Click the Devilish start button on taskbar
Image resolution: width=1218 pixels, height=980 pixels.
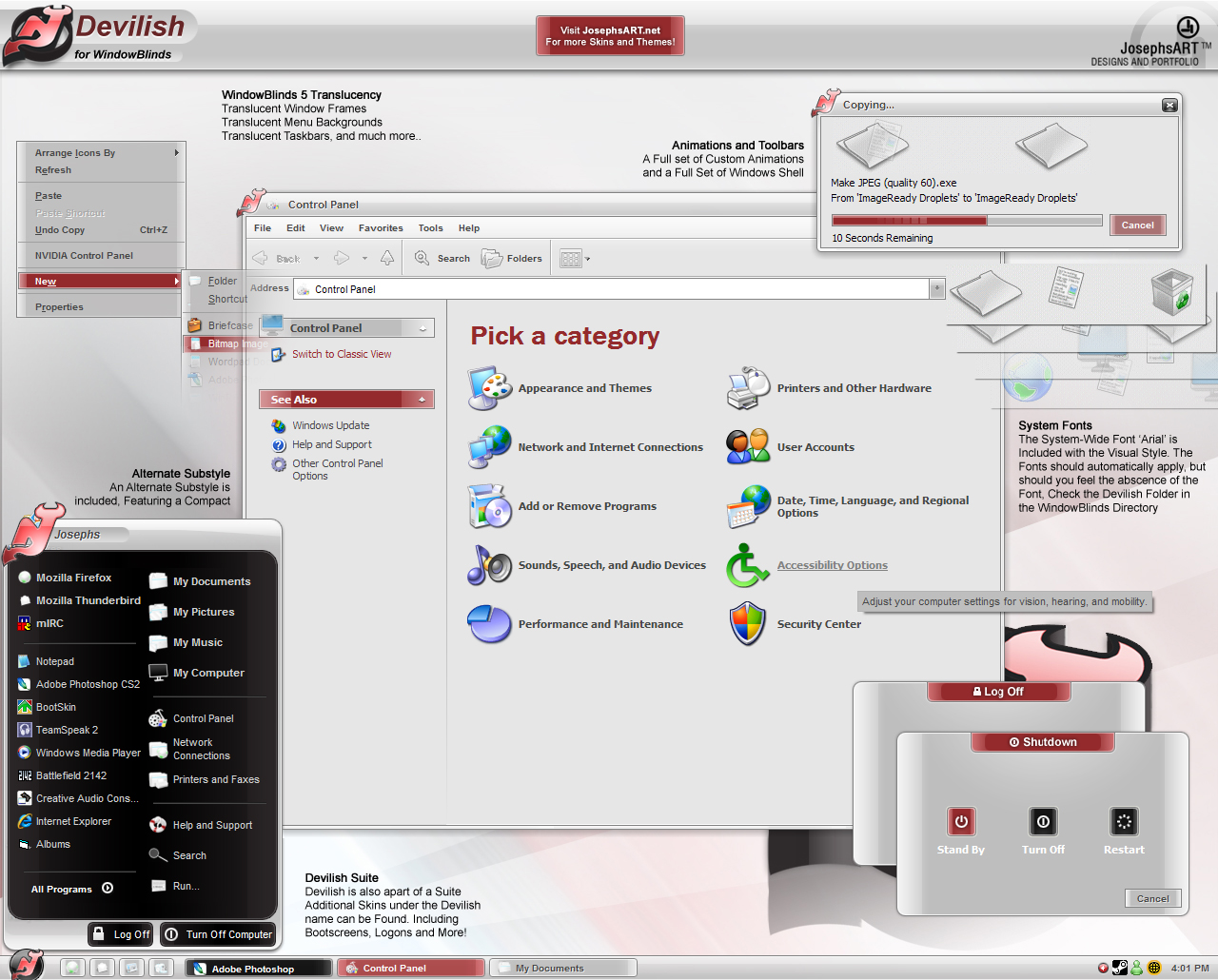(26, 964)
